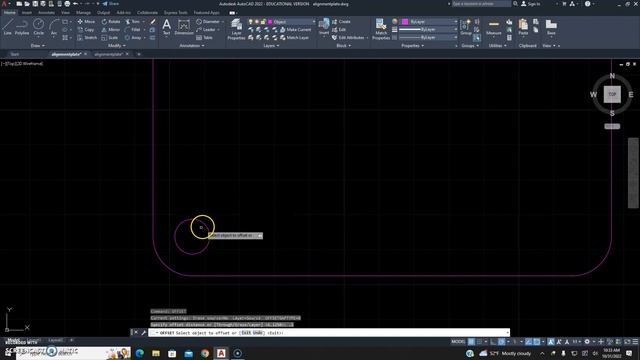The image size is (640, 360).
Task: Open the Annotate ribbon tab
Action: tap(46, 13)
